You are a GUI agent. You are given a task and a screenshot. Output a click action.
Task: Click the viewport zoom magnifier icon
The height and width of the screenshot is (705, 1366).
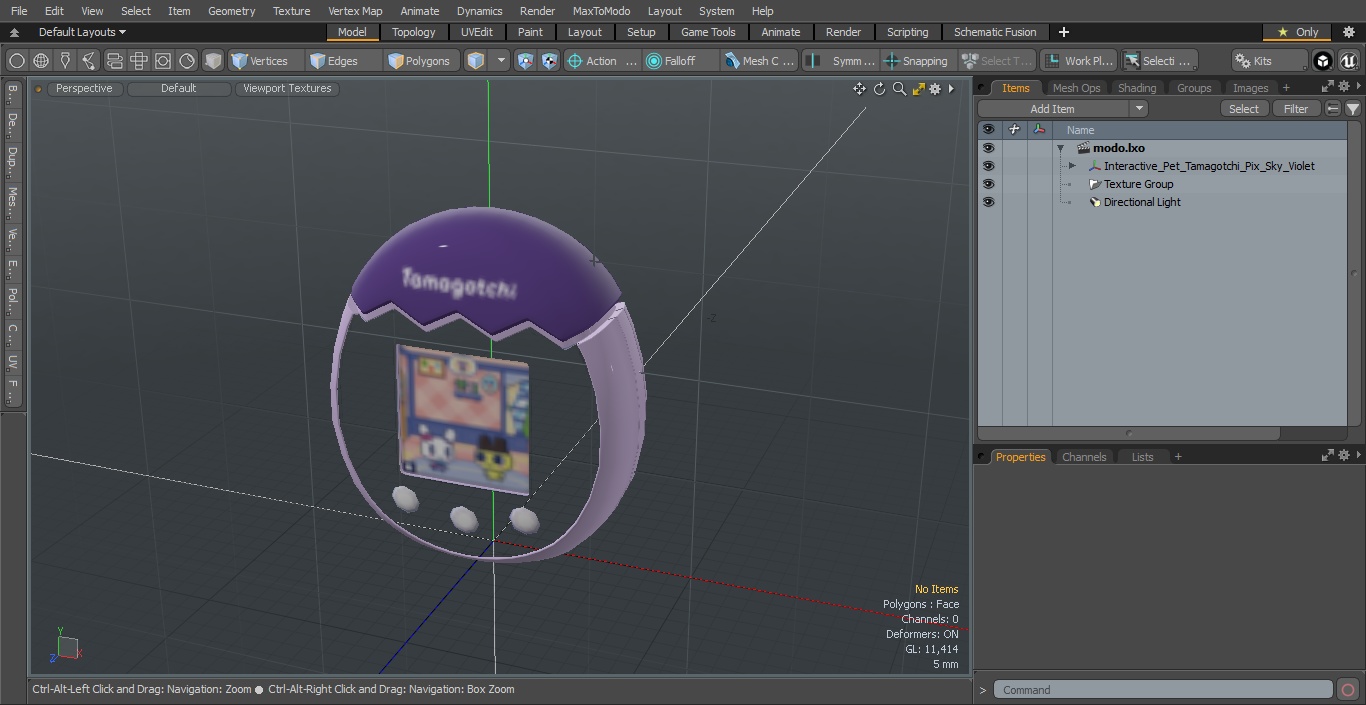coord(899,89)
